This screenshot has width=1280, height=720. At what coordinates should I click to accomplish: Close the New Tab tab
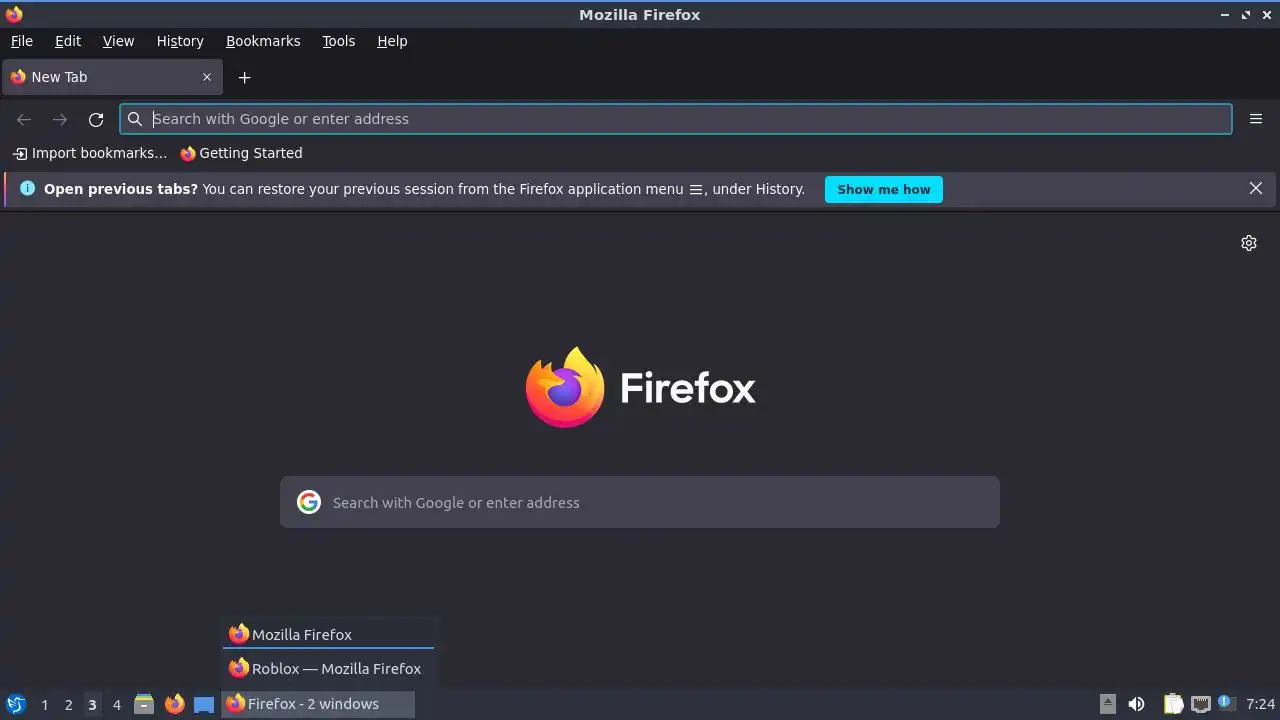tap(207, 77)
